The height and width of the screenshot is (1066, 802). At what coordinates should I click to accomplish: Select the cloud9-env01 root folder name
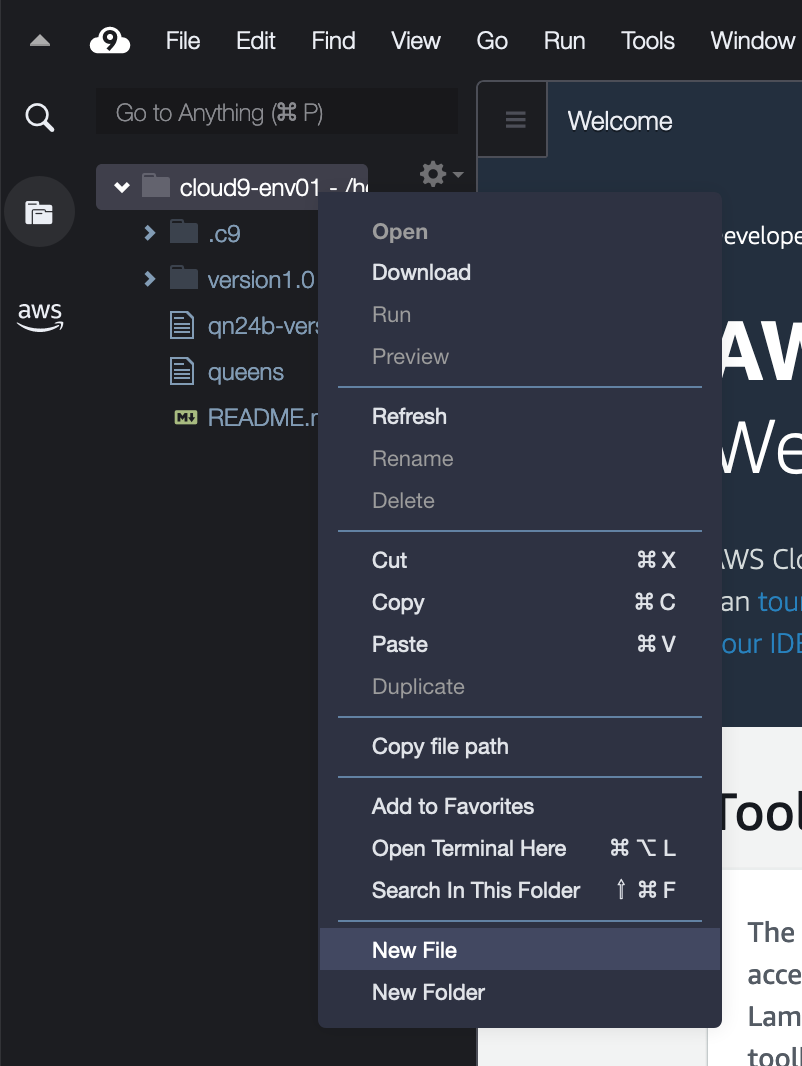click(x=273, y=187)
